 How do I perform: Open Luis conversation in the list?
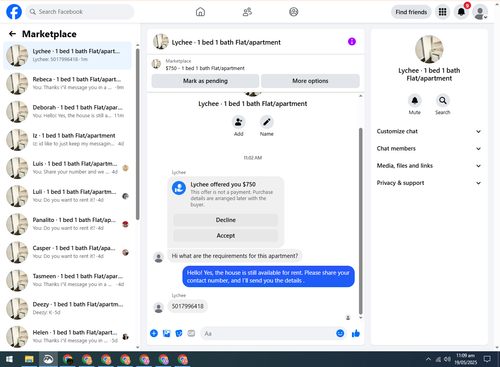coord(67,168)
